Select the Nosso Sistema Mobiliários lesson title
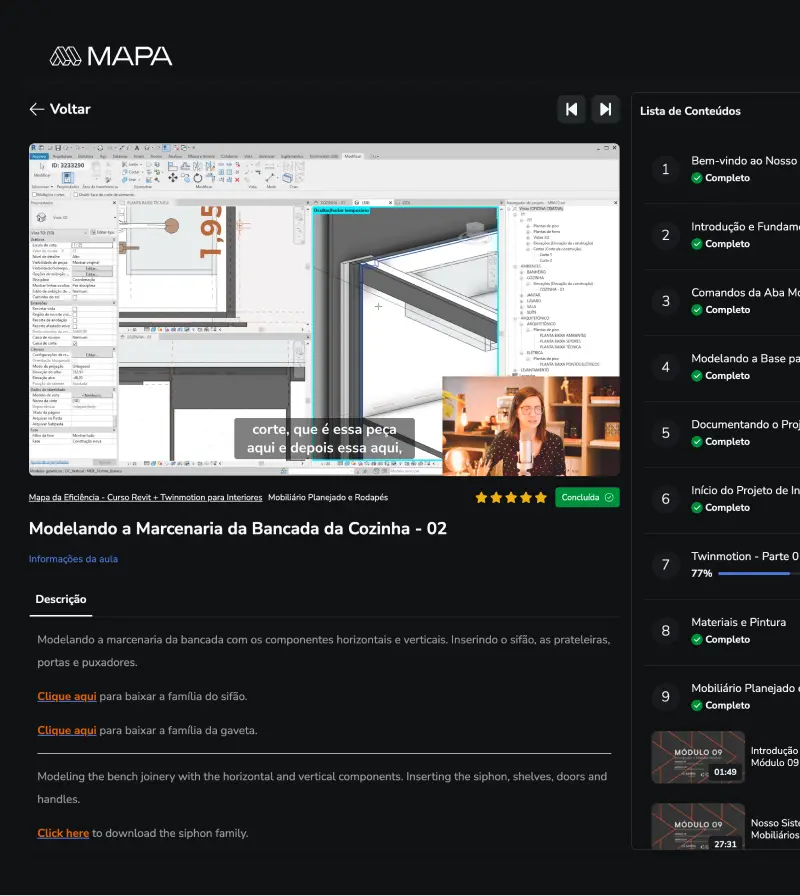Image resolution: width=800 pixels, height=896 pixels. 774,829
